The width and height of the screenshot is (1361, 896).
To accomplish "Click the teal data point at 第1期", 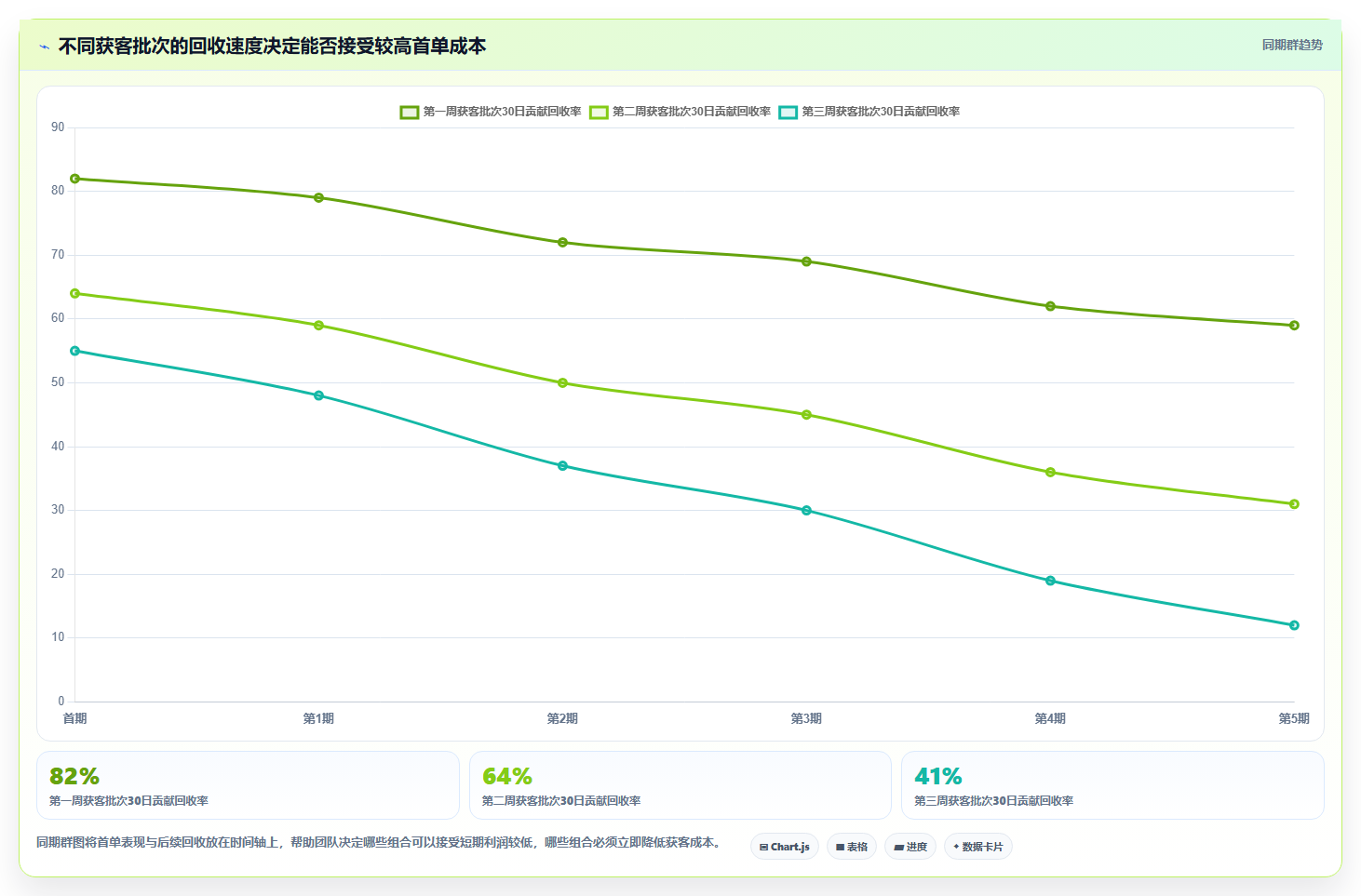I will 318,395.
